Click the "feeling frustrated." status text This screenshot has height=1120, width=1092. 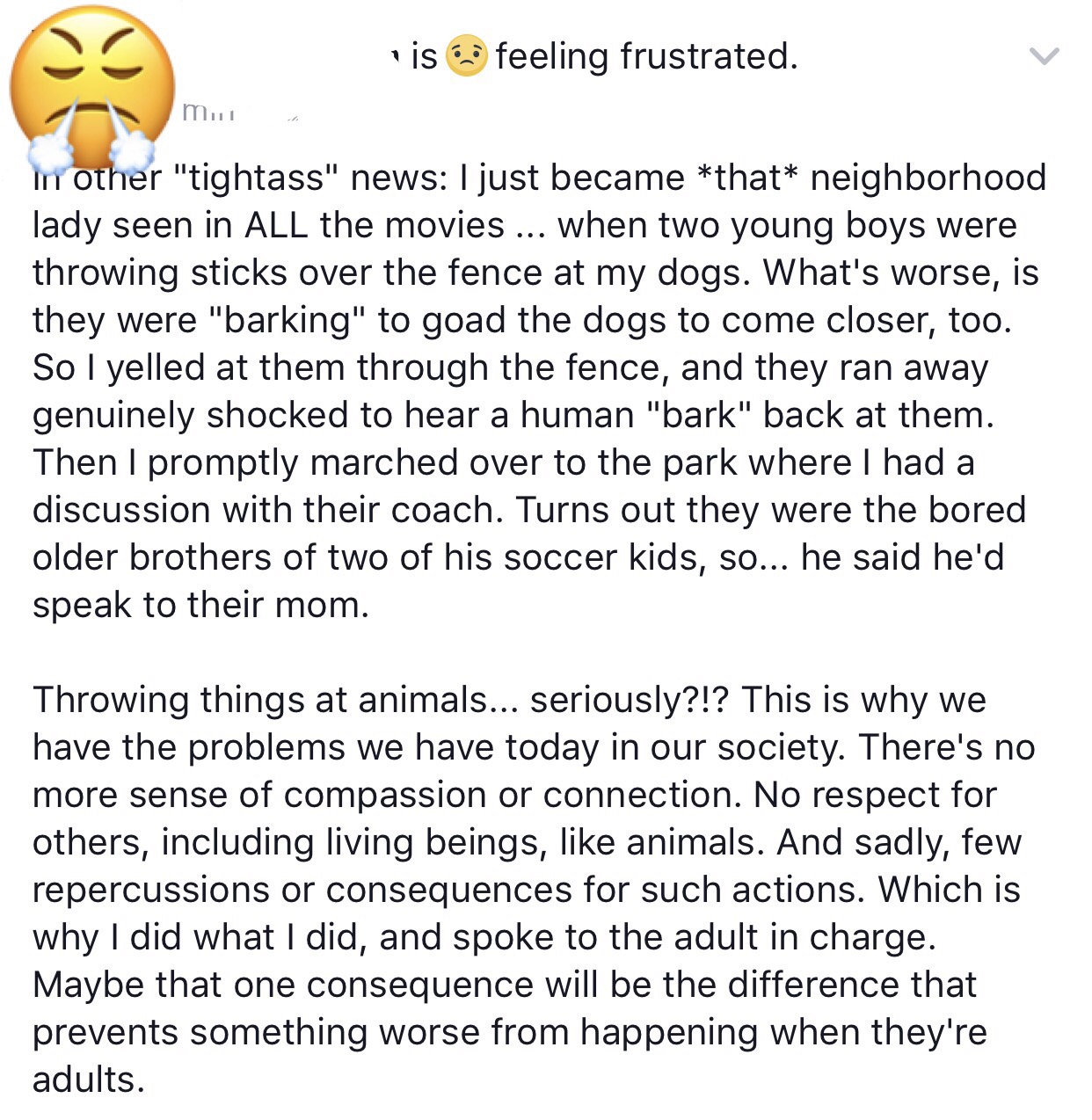[x=646, y=56]
